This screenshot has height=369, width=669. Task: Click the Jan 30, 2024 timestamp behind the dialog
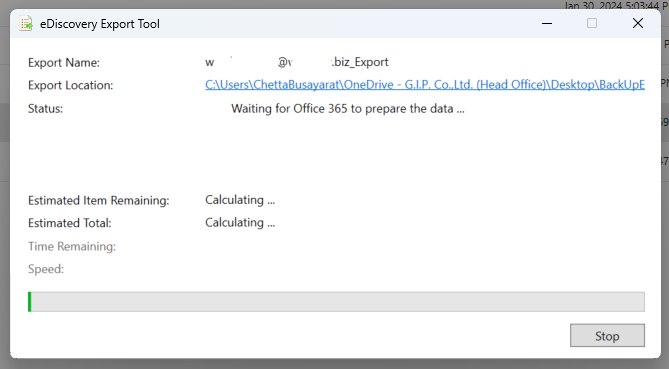click(x=616, y=5)
